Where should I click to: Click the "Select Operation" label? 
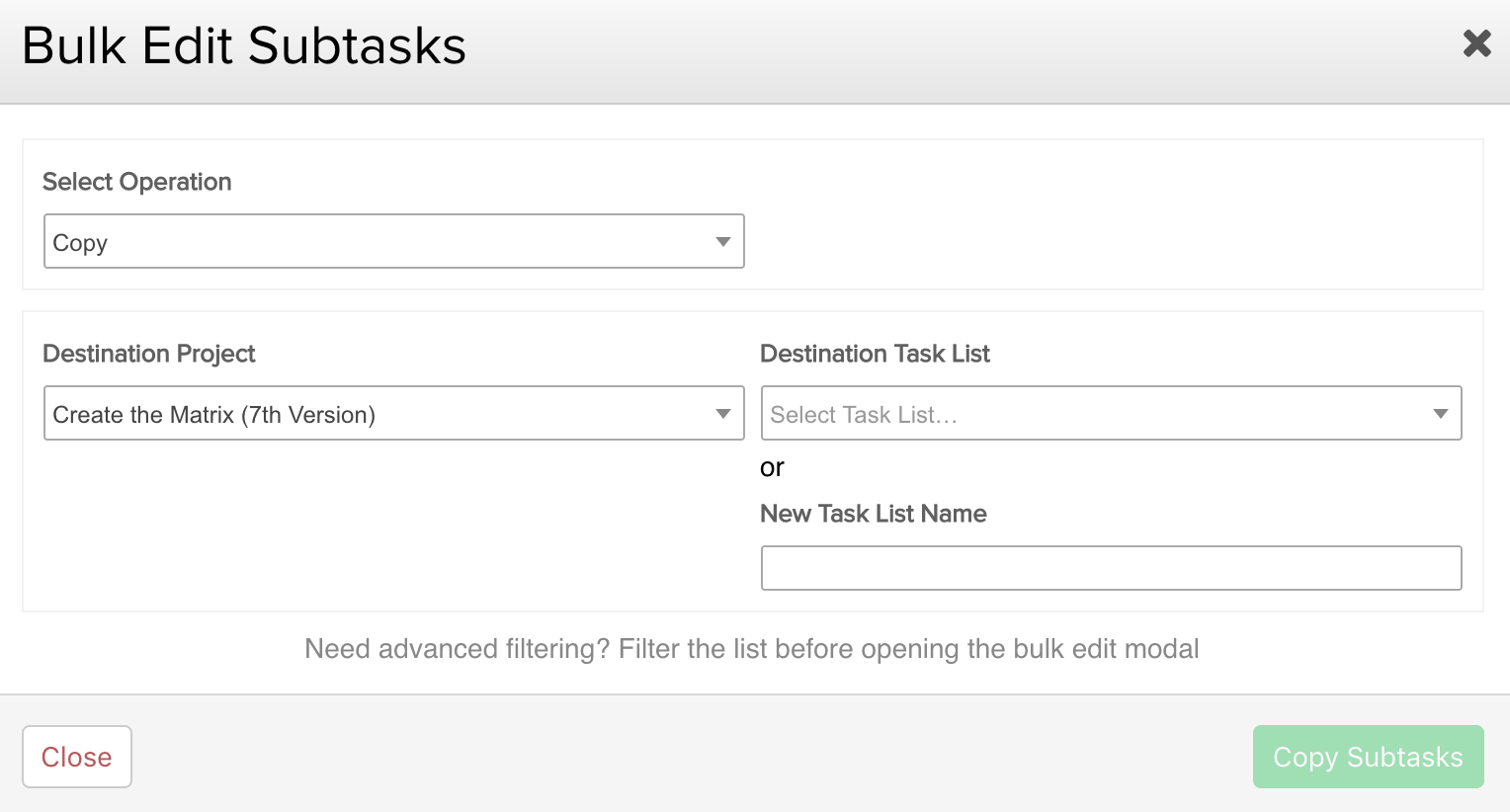click(x=137, y=182)
